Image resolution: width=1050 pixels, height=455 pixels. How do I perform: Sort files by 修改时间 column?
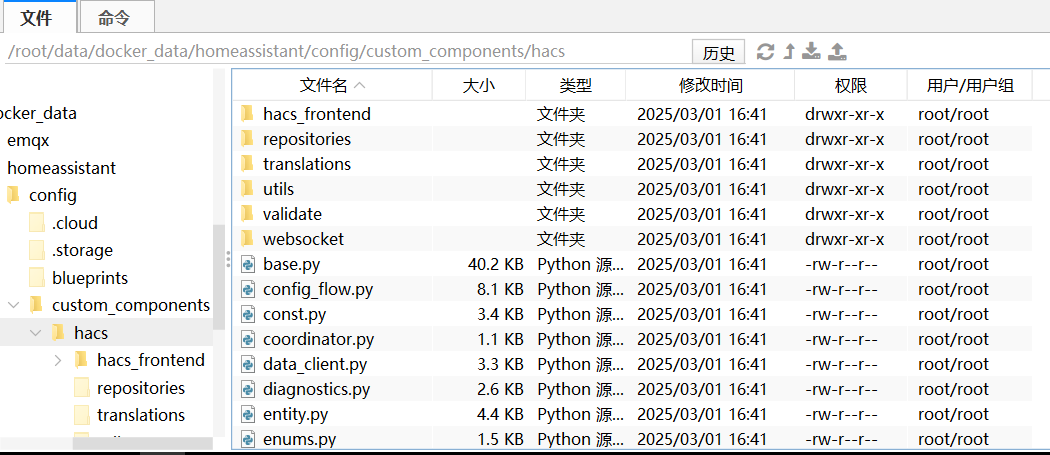(711, 85)
